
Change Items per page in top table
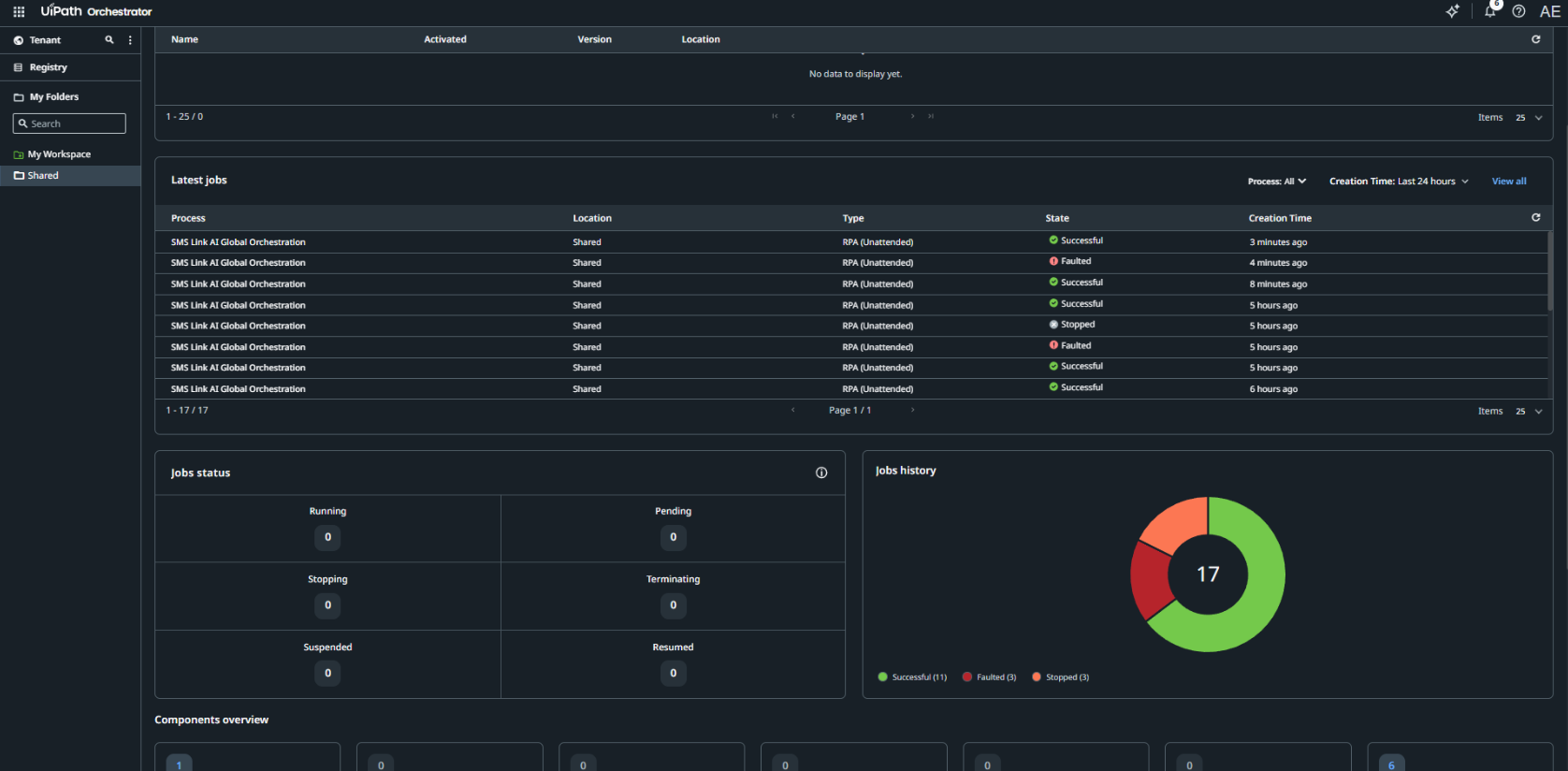(1529, 117)
